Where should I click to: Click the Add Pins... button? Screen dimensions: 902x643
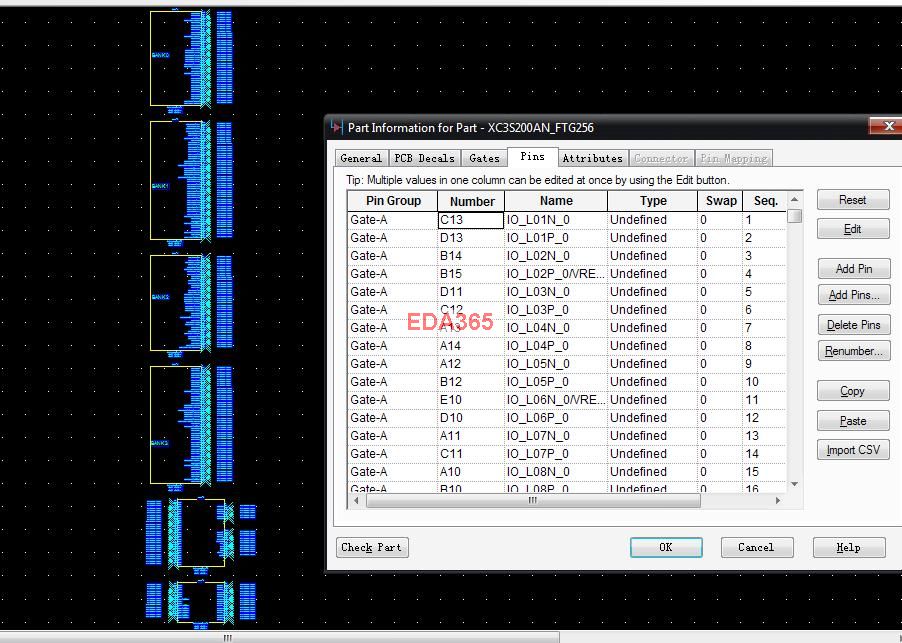tap(854, 295)
